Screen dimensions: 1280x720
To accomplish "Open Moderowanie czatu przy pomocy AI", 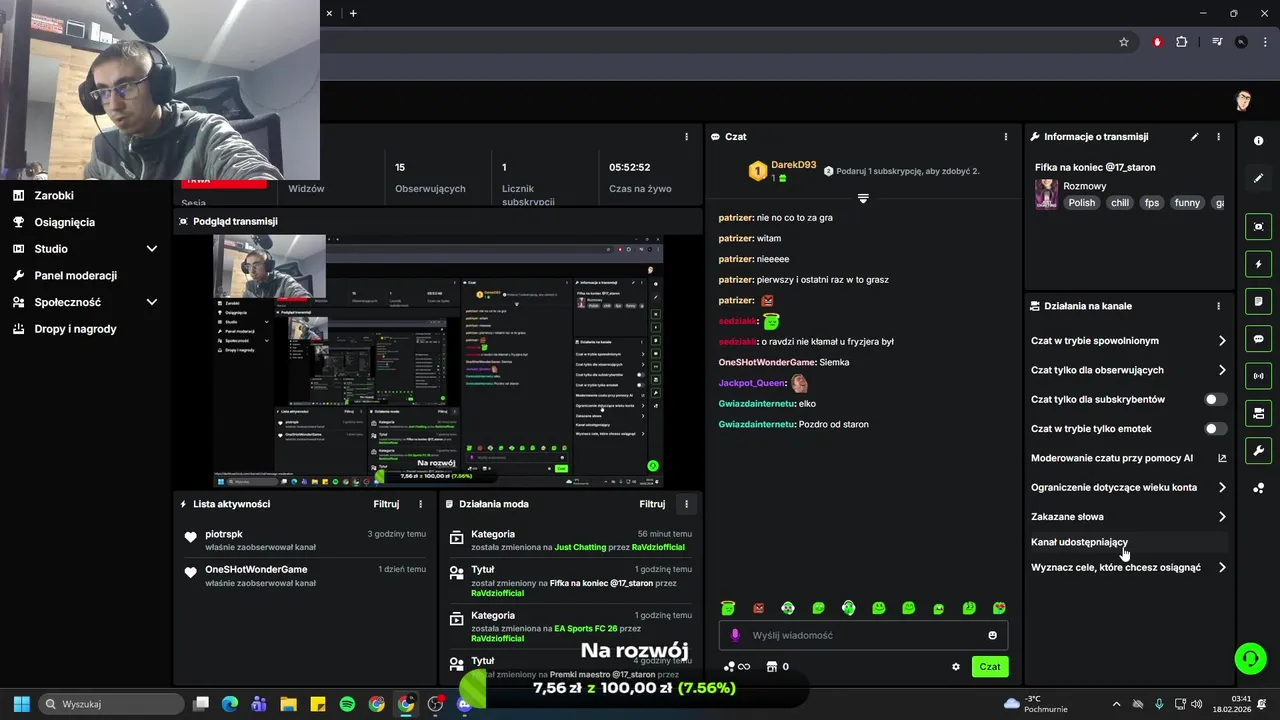I will [1129, 458].
